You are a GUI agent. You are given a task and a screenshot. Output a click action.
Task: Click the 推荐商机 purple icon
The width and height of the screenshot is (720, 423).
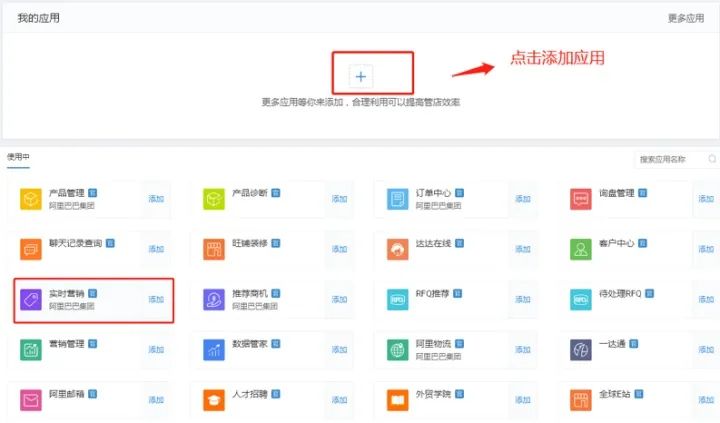214,299
